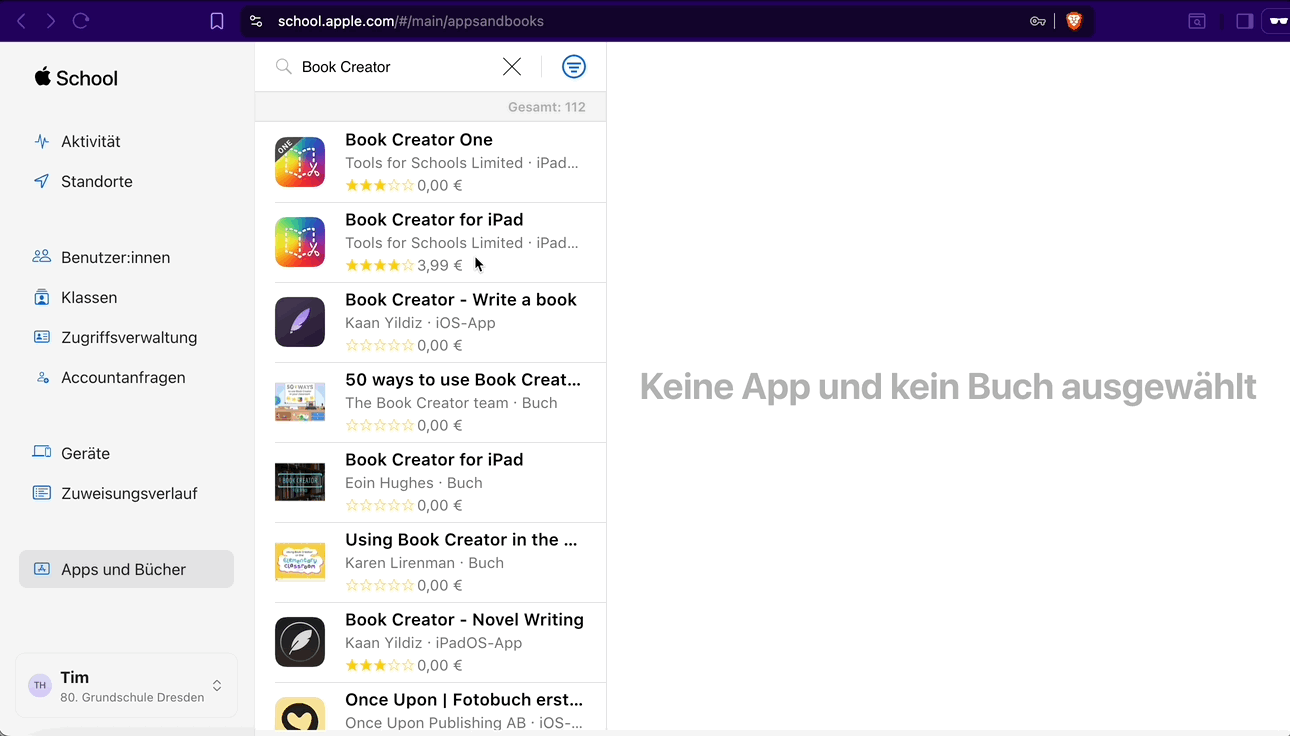This screenshot has width=1290, height=736.
Task: Clear the search field with X
Action: [512, 67]
